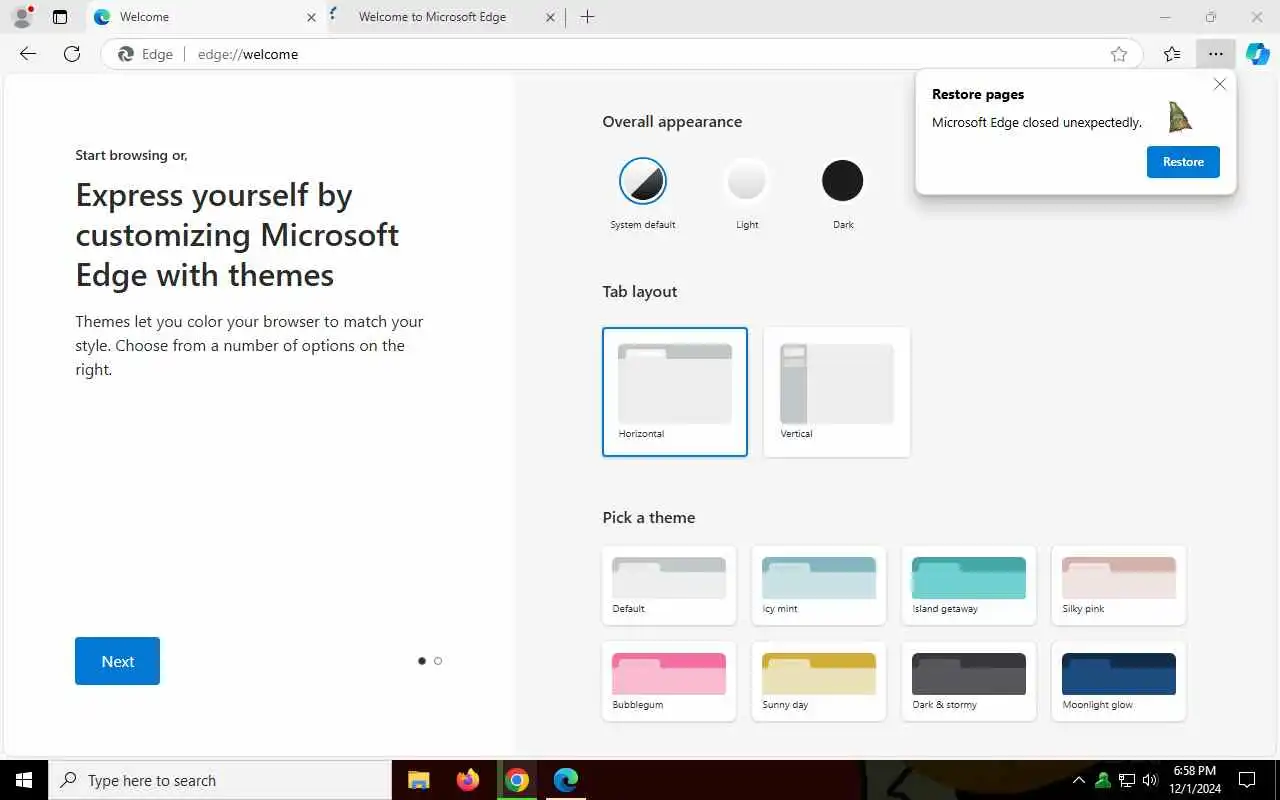This screenshot has width=1280, height=800.
Task: Launch Chrome from taskbar
Action: (x=517, y=780)
